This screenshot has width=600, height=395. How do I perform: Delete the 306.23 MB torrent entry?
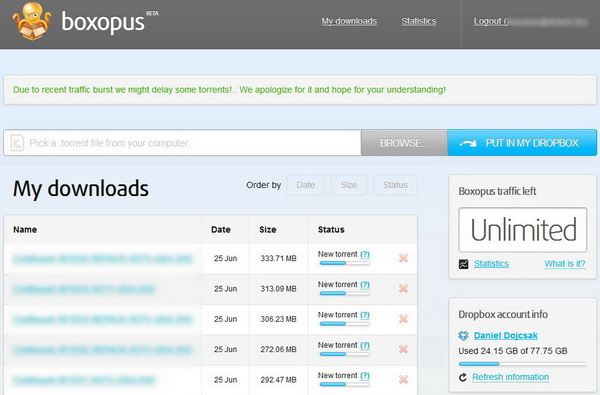[403, 319]
